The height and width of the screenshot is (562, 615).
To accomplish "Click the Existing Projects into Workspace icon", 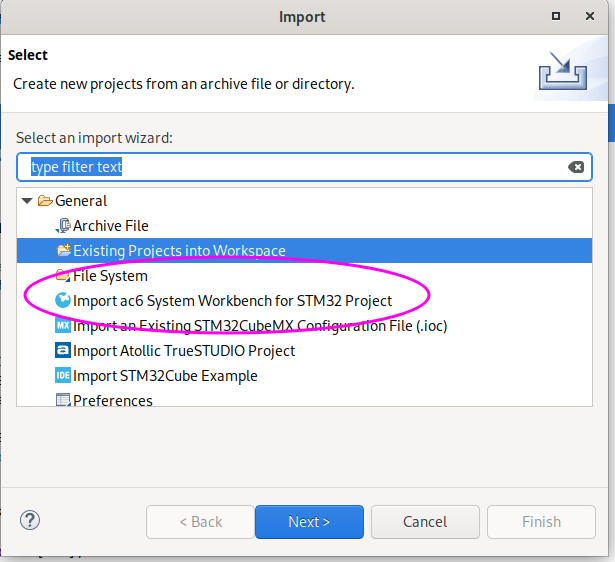I will pyautogui.click(x=64, y=250).
